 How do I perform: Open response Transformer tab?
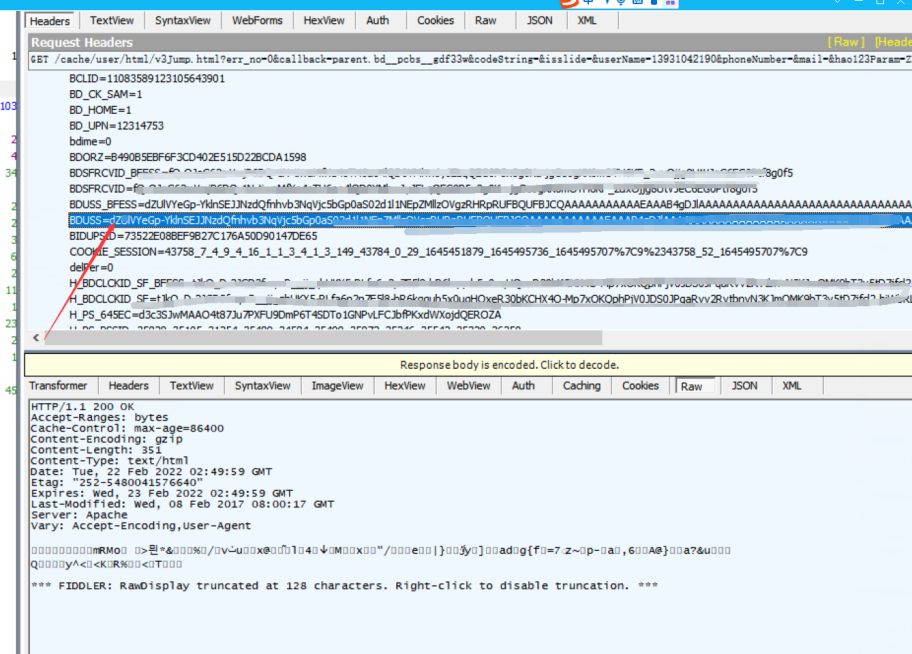pyautogui.click(x=58, y=386)
